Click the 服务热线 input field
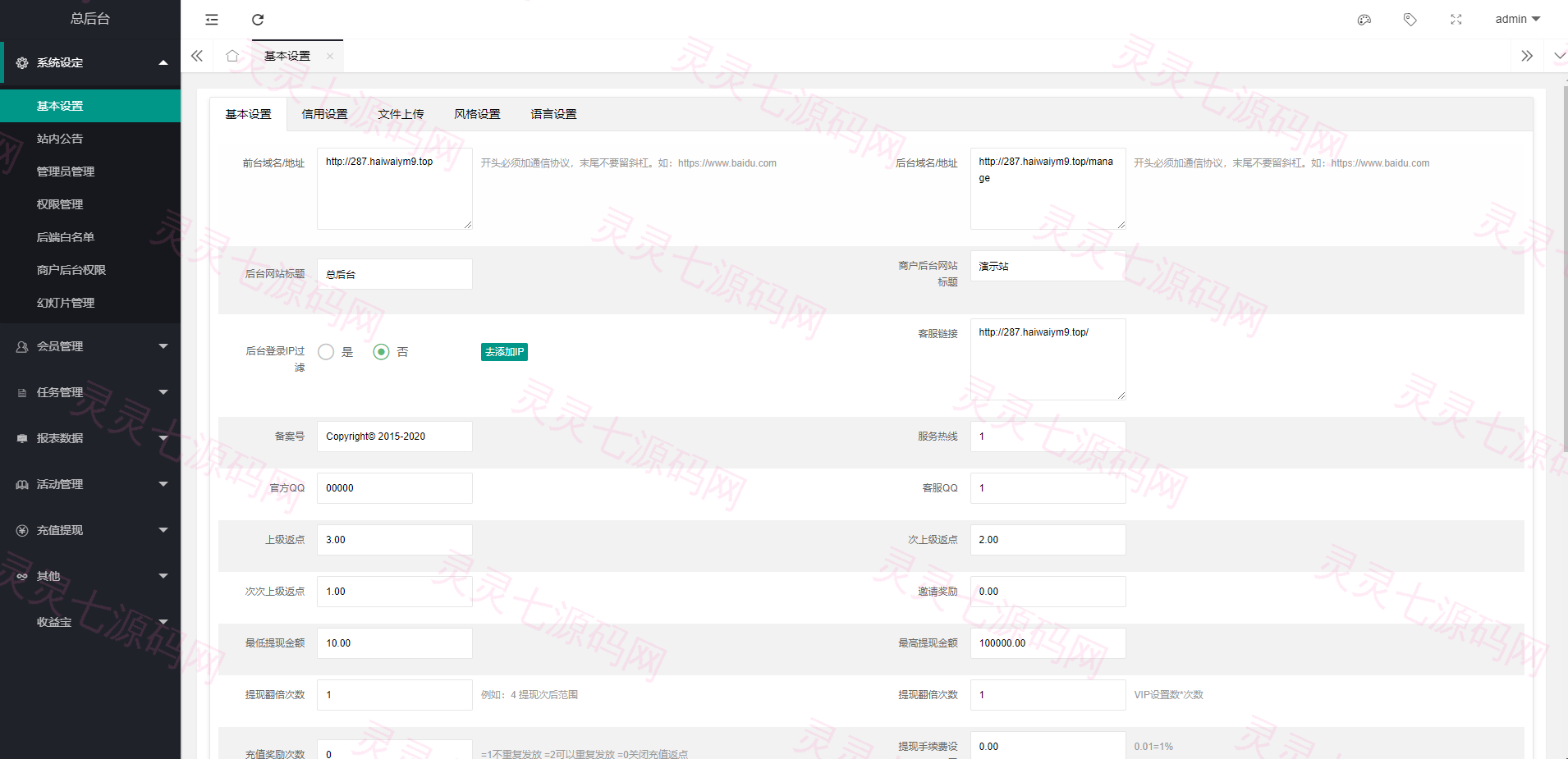Screen dimensions: 1568x759 [x=1048, y=437]
